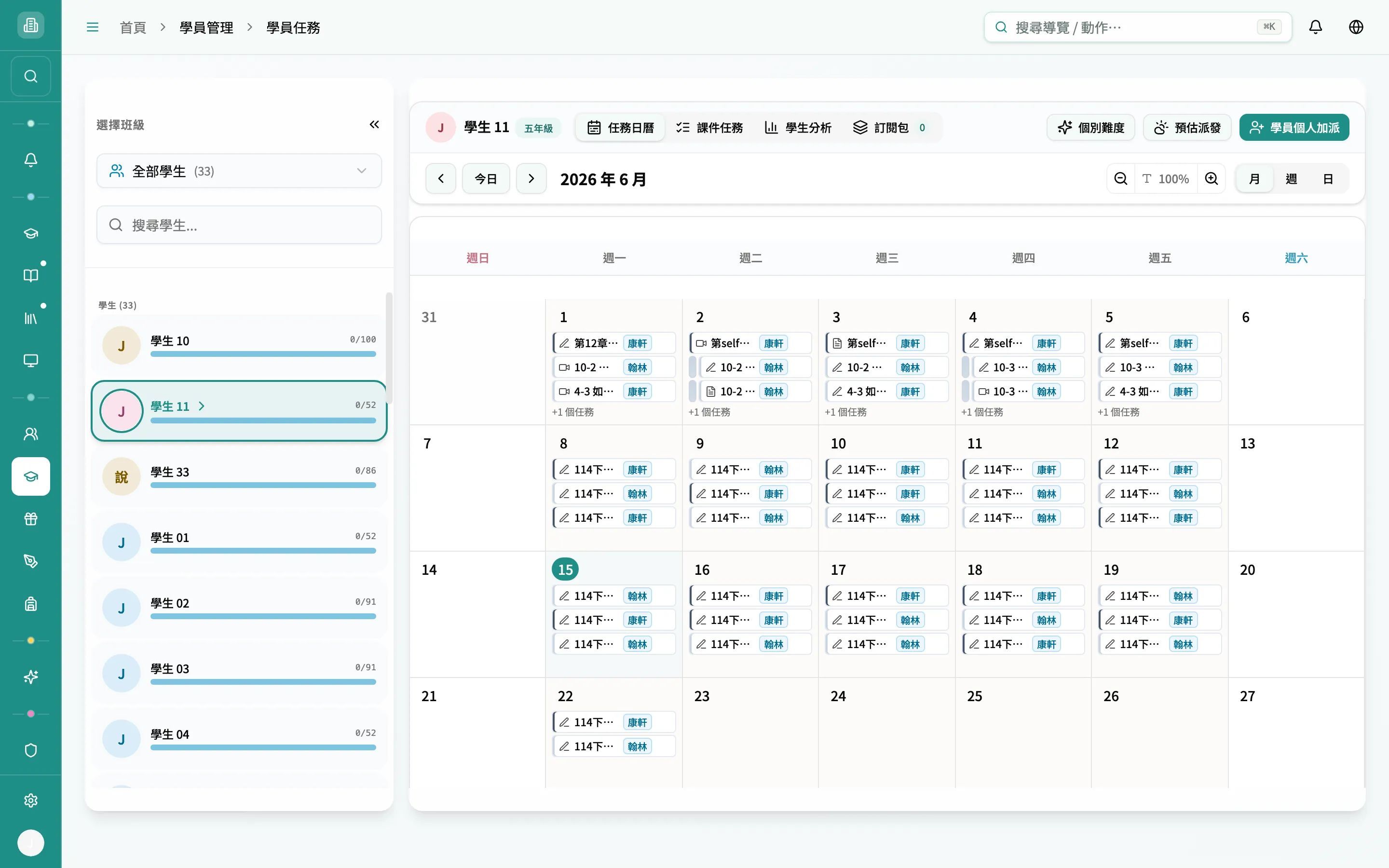Go to previous month arrow
This screenshot has height=868, width=1389.
(441, 178)
